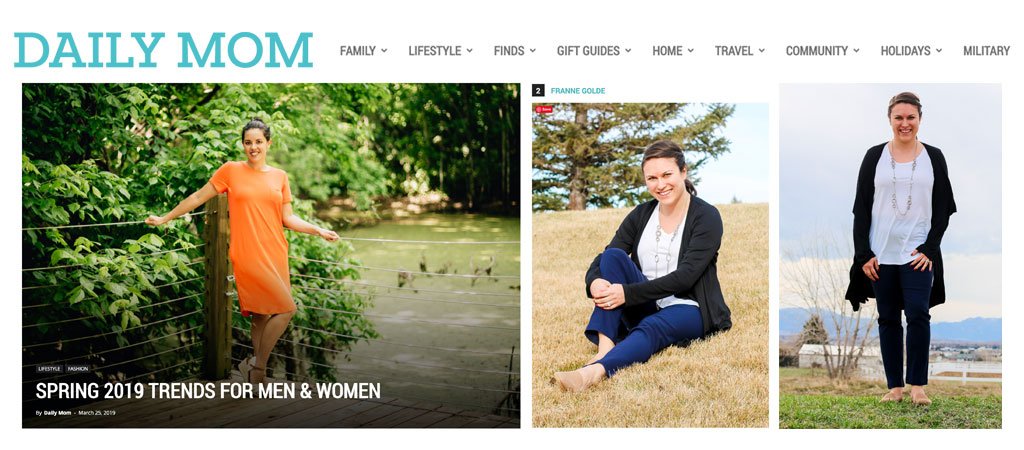
Task: Open the Franne Golde link
Action: coord(578,91)
